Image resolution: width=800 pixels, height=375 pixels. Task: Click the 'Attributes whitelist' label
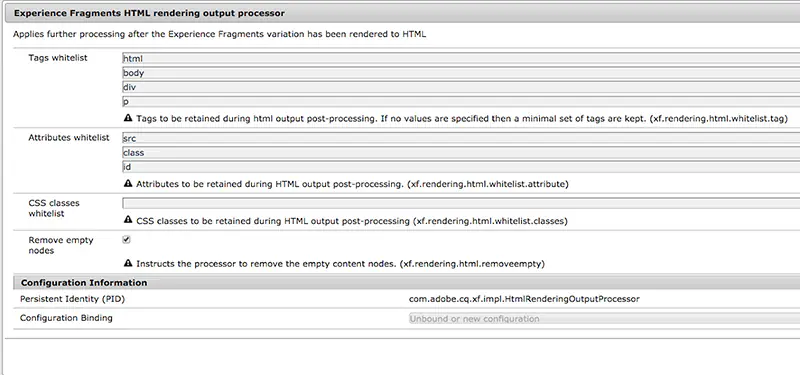click(69, 137)
